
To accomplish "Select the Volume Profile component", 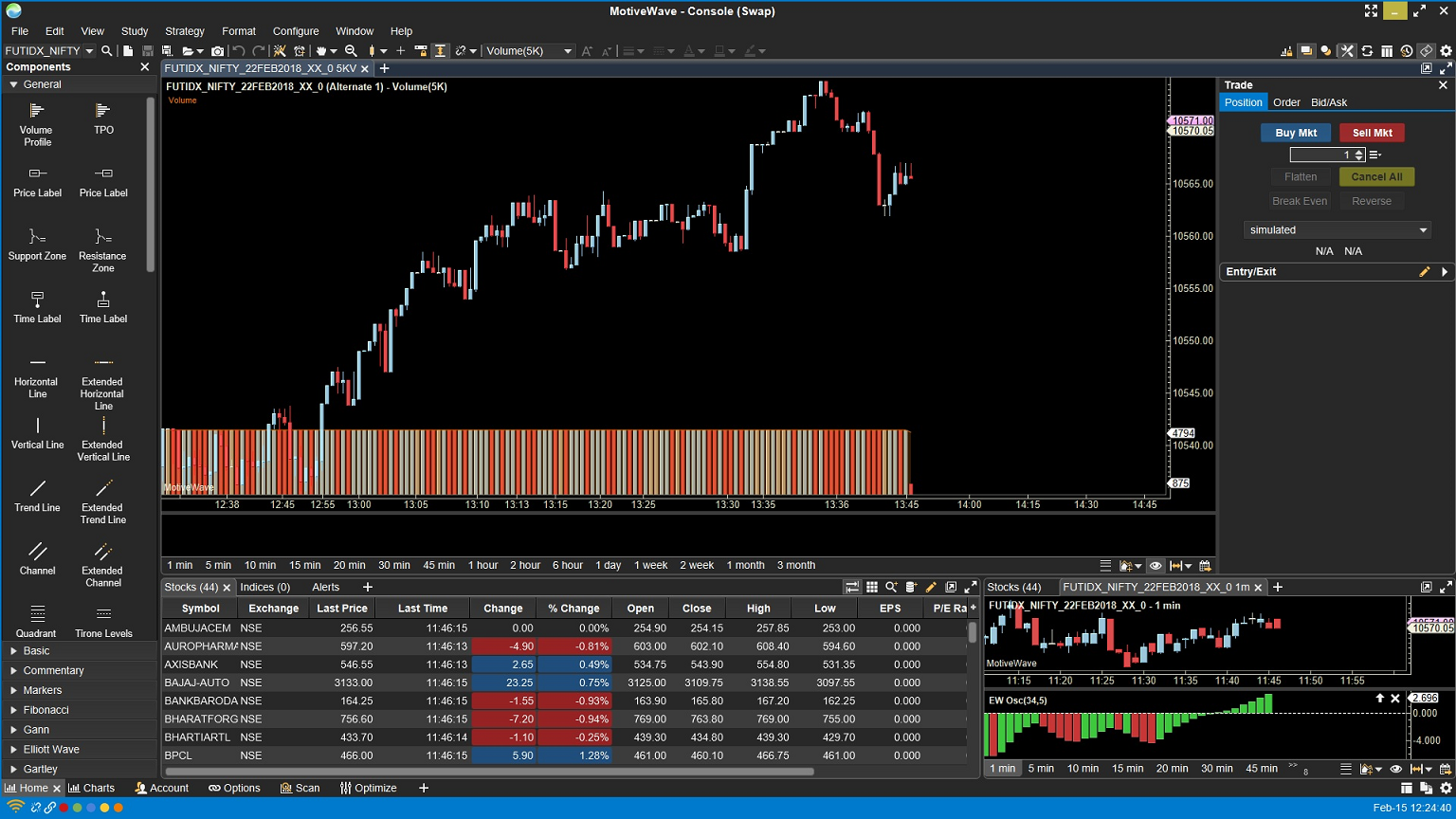I will tap(37, 125).
